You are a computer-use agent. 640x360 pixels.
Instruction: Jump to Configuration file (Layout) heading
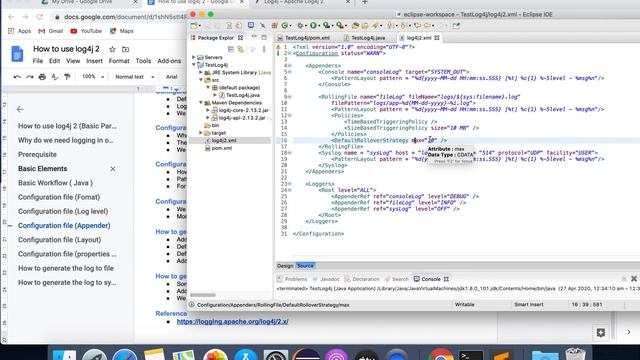[60, 240]
